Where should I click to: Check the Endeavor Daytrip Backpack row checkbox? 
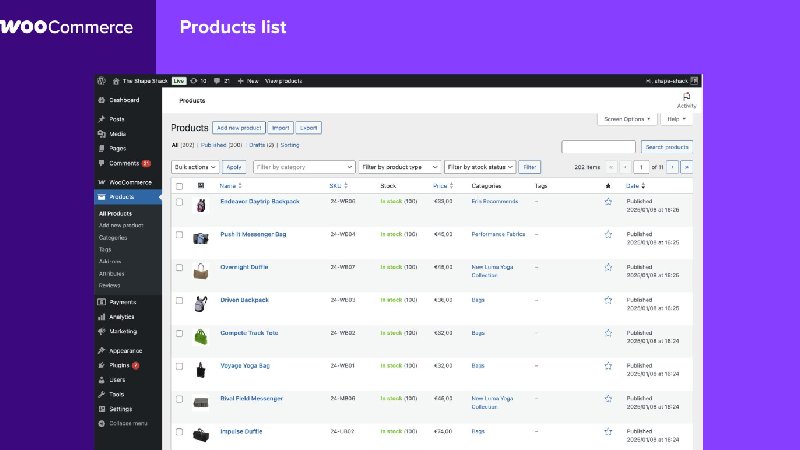[179, 202]
